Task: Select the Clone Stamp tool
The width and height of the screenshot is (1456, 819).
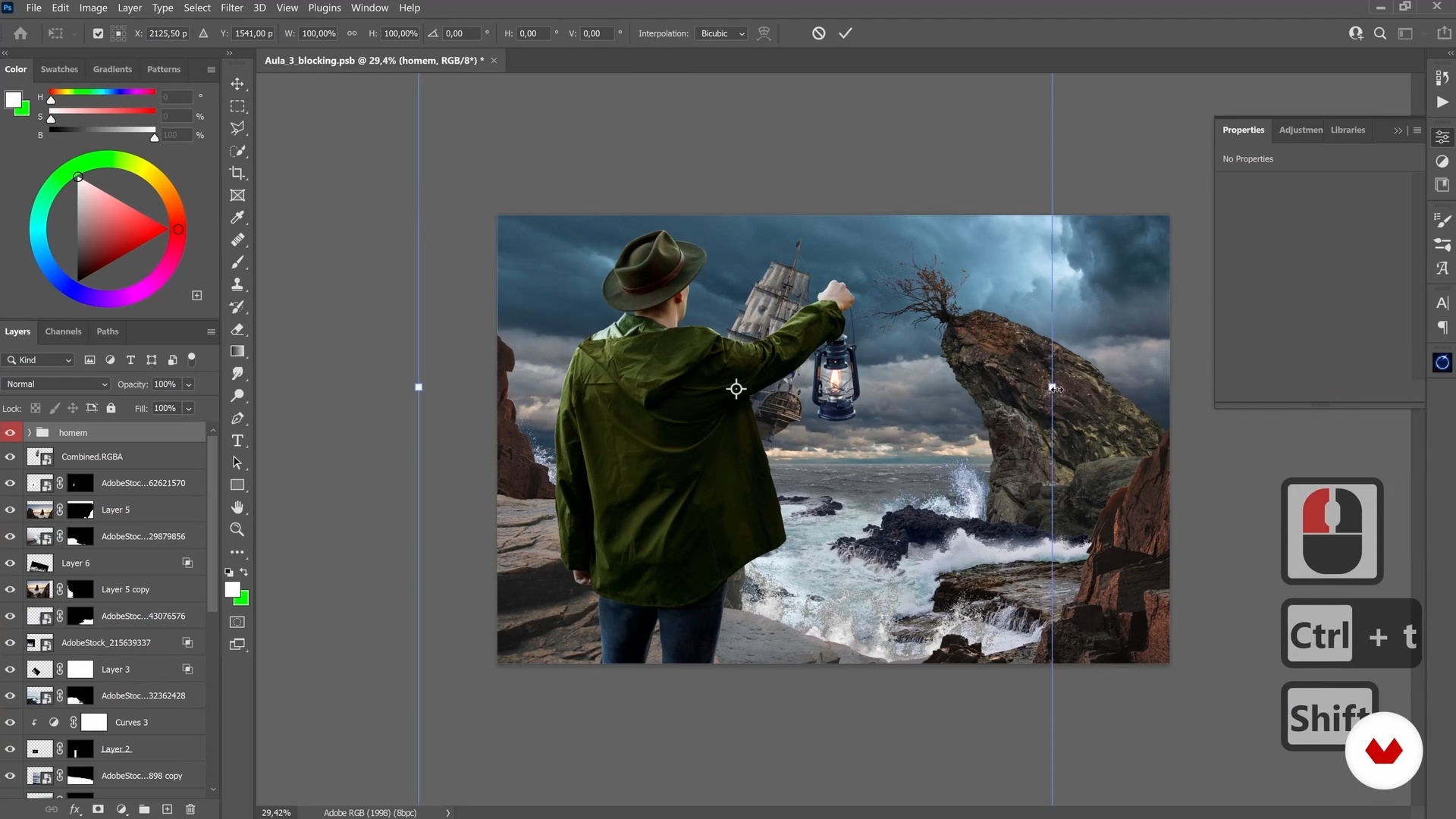Action: (237, 284)
